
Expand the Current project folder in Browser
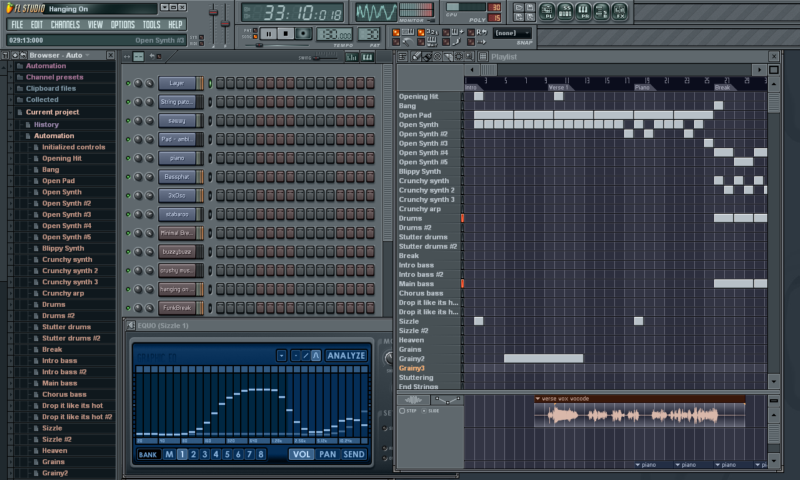click(52, 112)
